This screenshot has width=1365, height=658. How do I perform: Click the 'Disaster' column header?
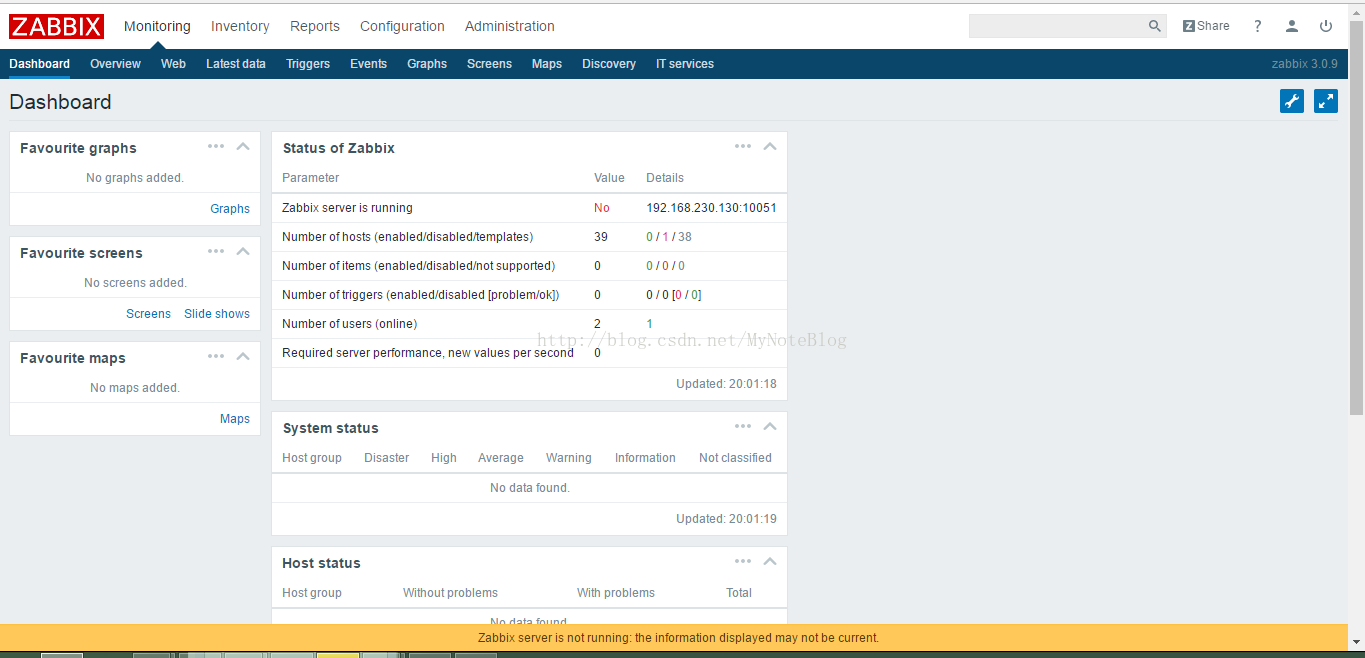click(386, 458)
